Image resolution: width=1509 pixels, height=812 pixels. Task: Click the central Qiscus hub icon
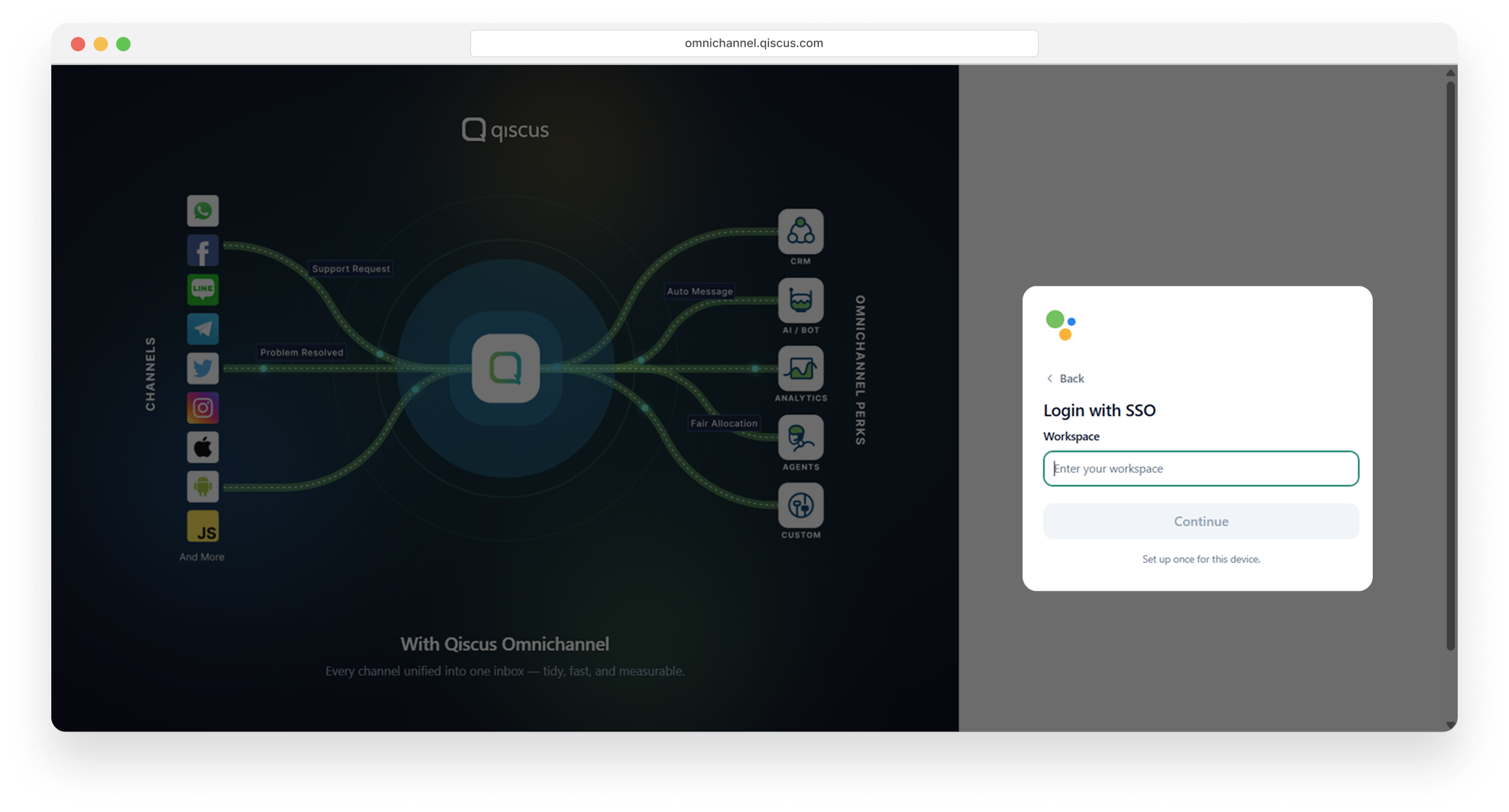tap(506, 368)
